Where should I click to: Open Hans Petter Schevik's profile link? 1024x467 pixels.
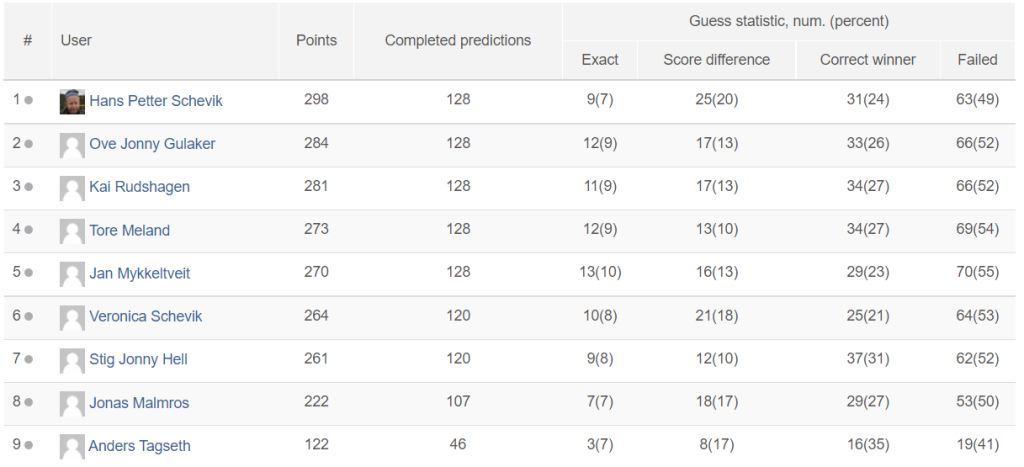[x=156, y=101]
